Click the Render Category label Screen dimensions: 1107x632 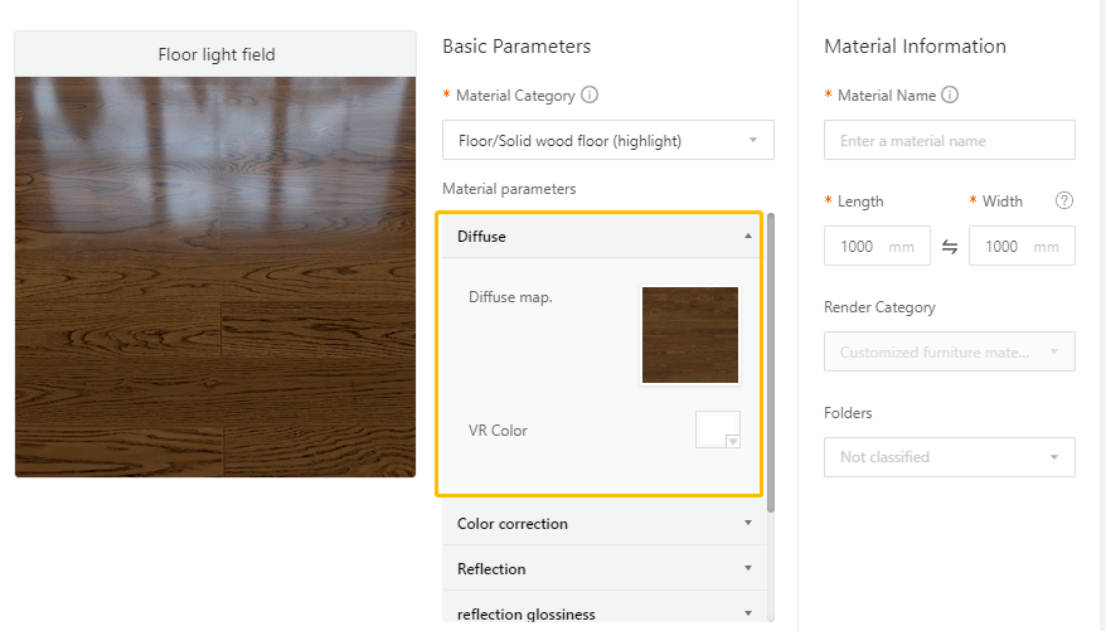880,307
